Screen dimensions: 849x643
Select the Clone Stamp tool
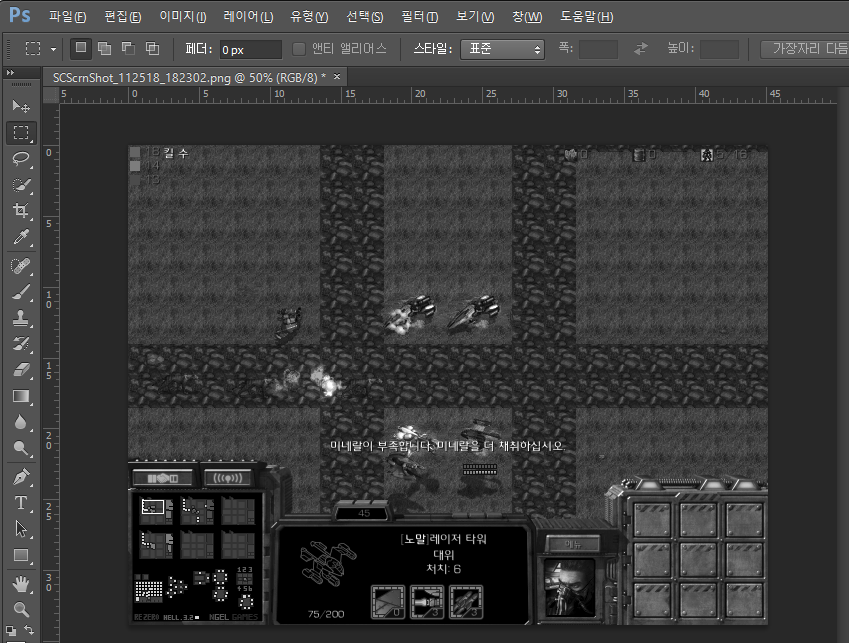coord(21,318)
